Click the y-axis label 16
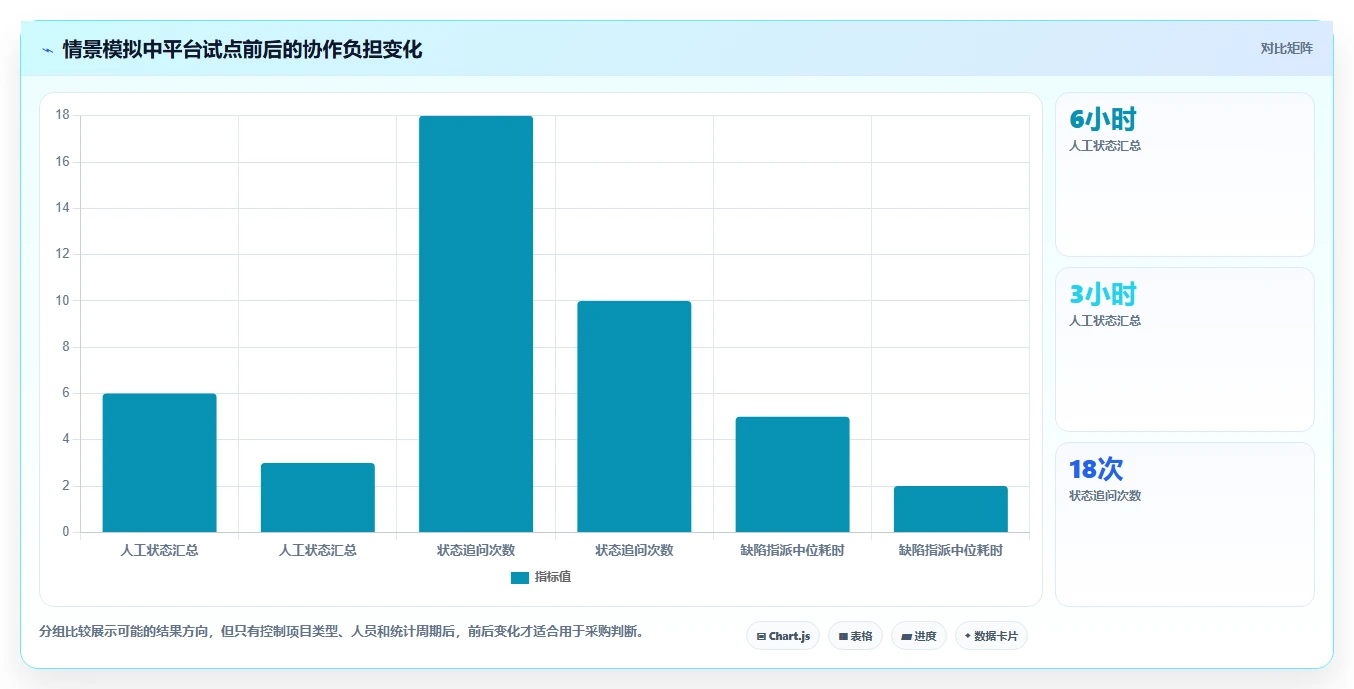The height and width of the screenshot is (689, 1354). (x=62, y=162)
